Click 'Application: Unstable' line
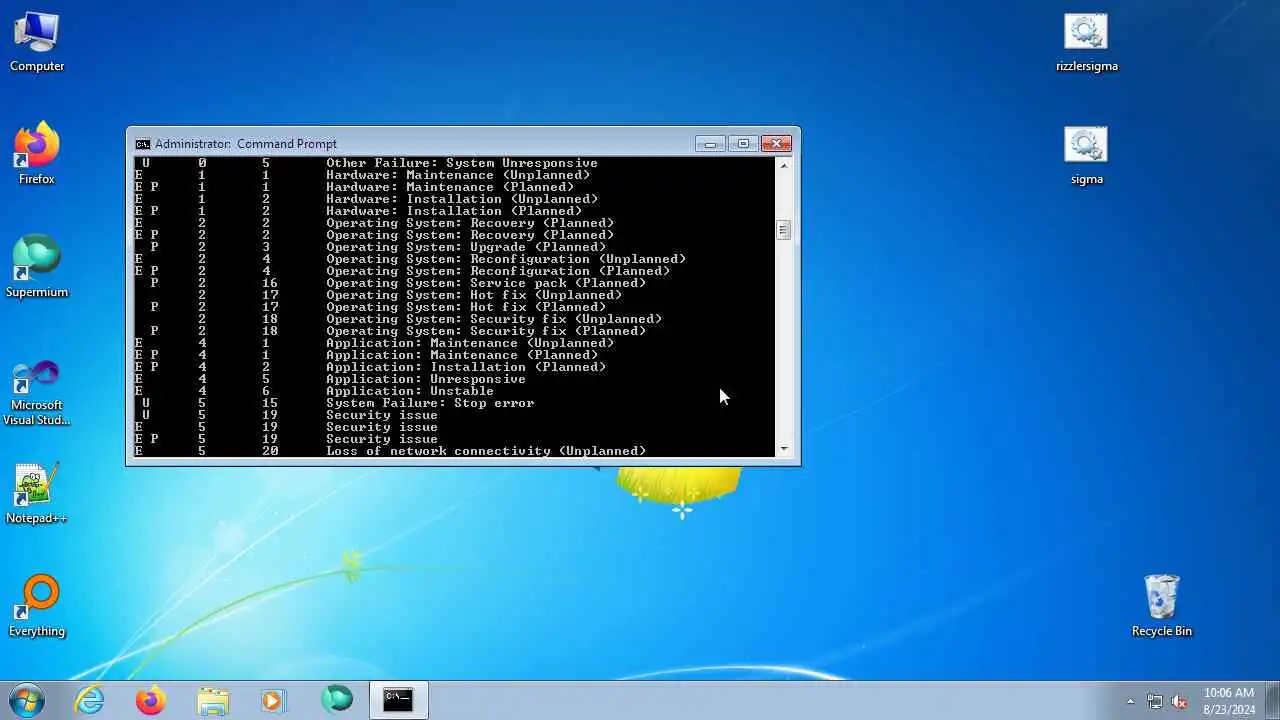This screenshot has height=720, width=1280. pyautogui.click(x=410, y=391)
